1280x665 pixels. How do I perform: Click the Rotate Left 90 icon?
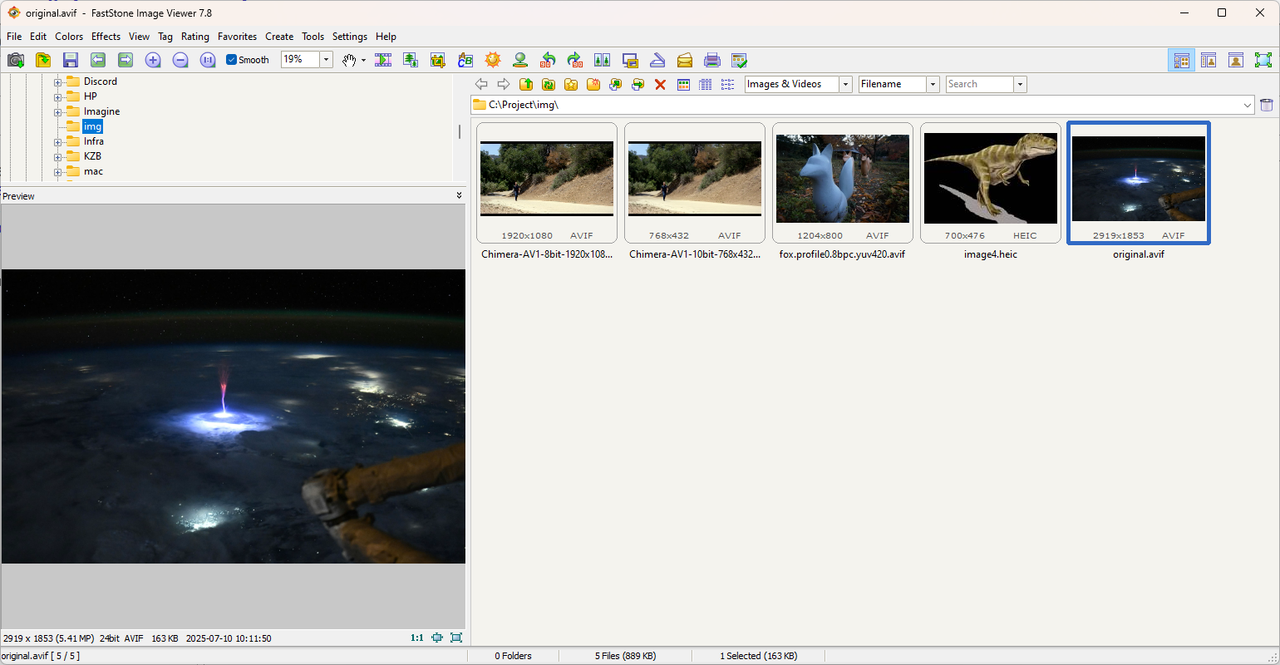click(548, 60)
